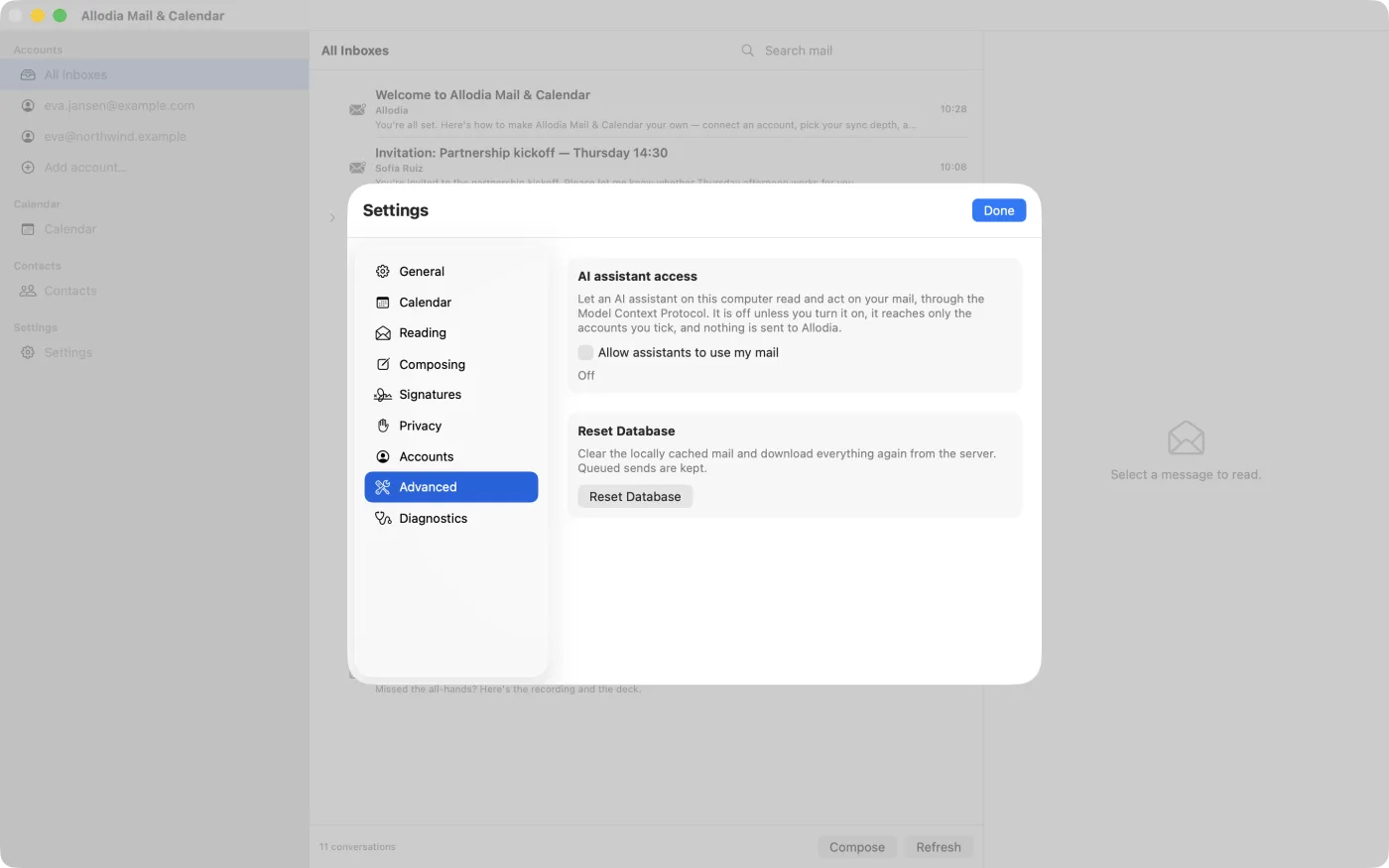The width and height of the screenshot is (1389, 868).
Task: Open the Reading settings tab
Action: 451,333
